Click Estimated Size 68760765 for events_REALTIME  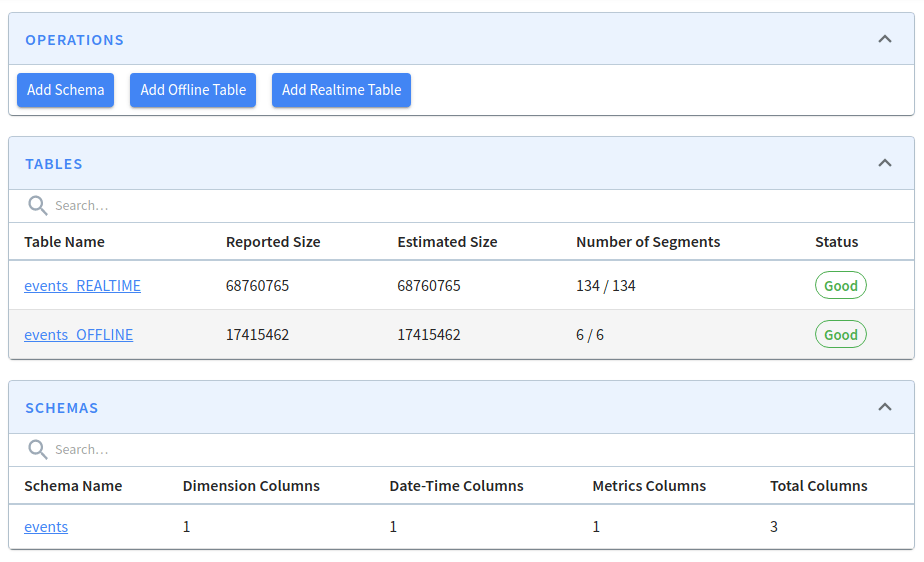click(x=429, y=286)
